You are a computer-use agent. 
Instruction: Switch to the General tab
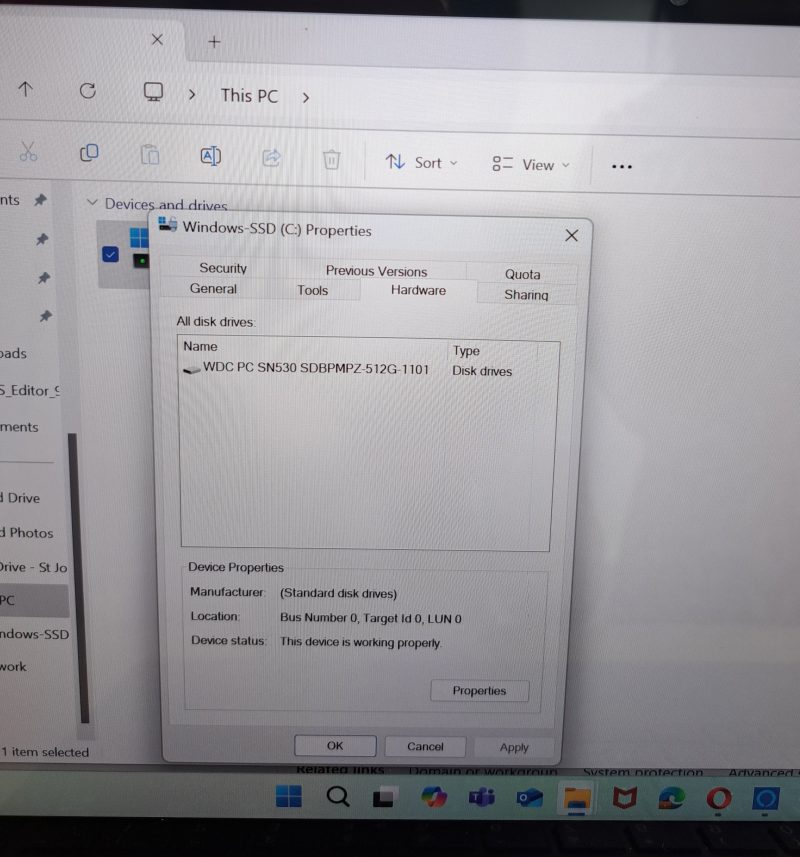click(213, 289)
